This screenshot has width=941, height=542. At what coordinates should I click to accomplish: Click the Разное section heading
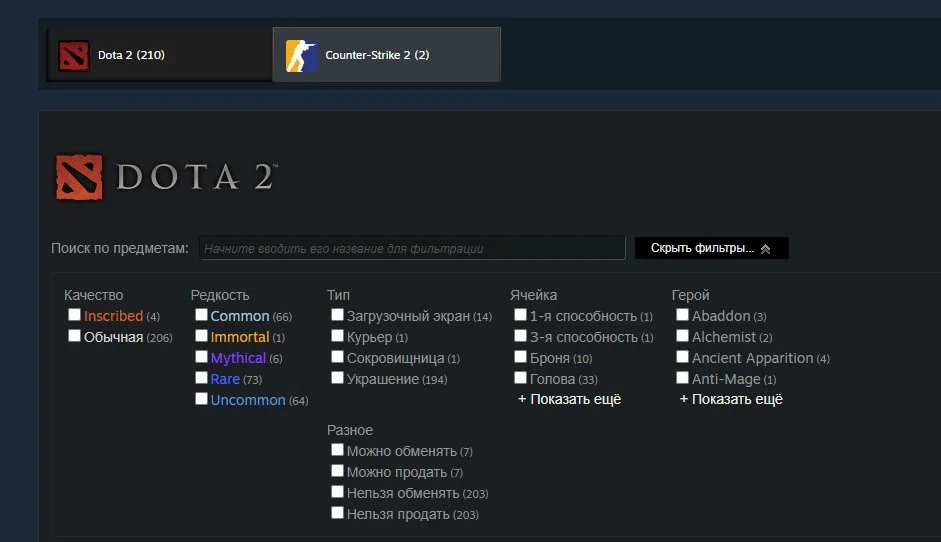(x=350, y=430)
